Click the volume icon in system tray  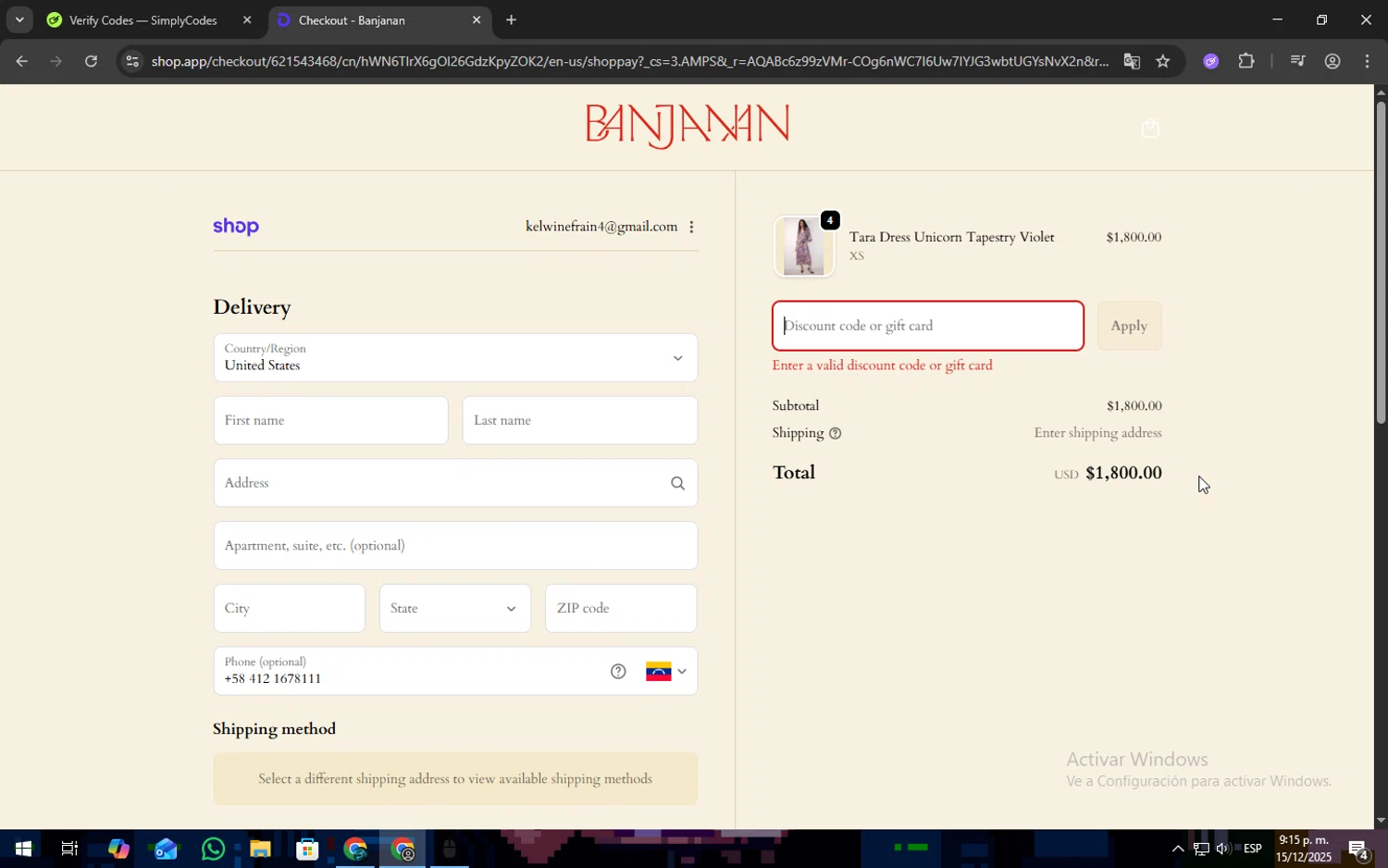point(1223,849)
